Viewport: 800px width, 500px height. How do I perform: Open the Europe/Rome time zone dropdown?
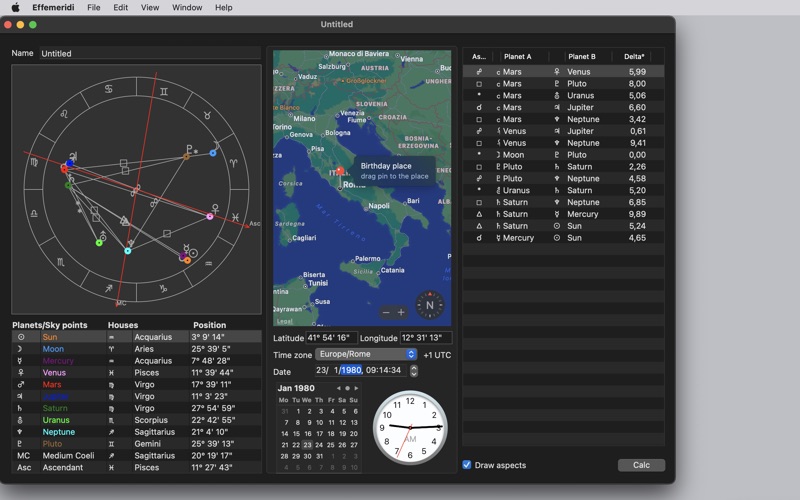coord(366,354)
